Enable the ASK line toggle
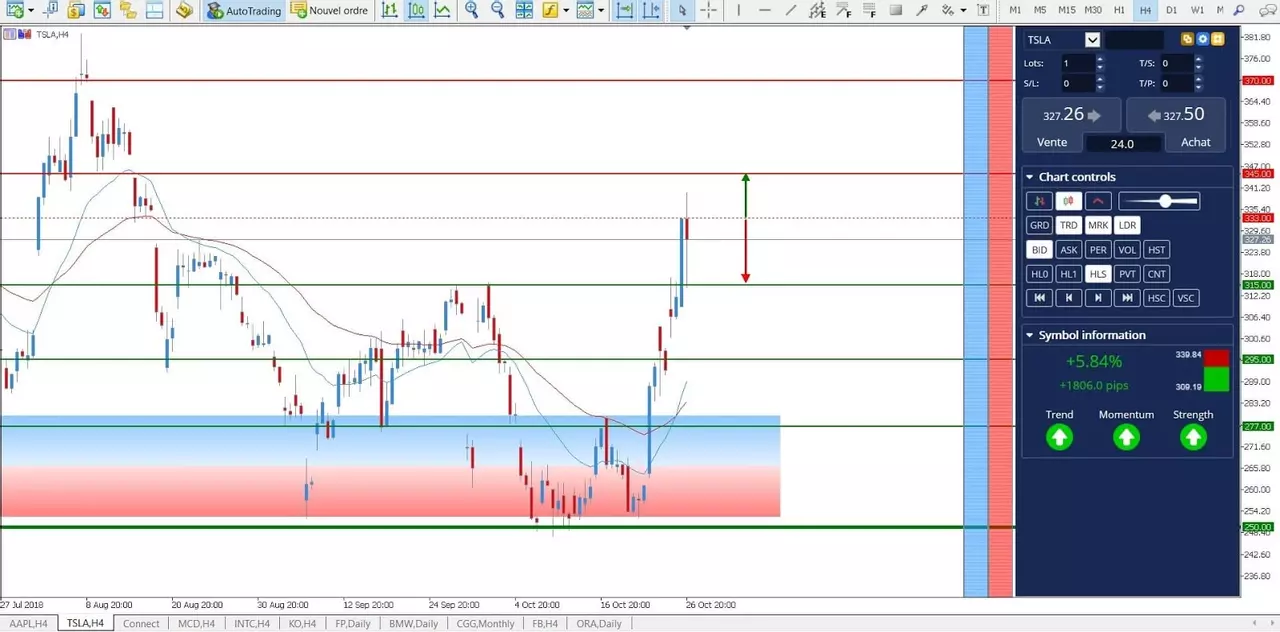 [x=1069, y=250]
